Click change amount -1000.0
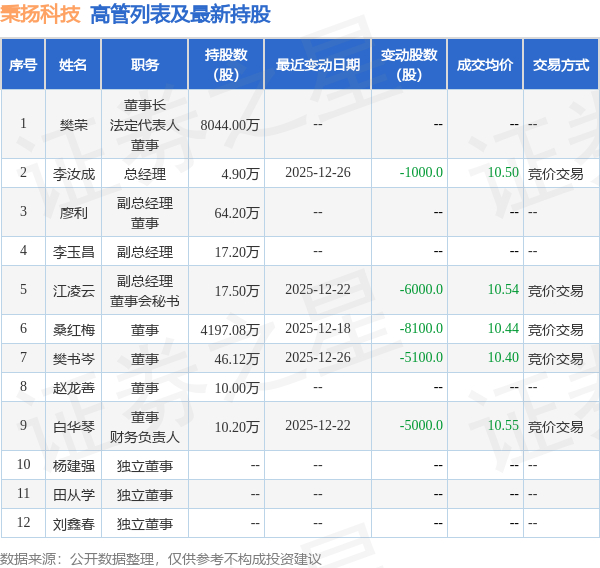Screen dimensions: 600x568 421,172
